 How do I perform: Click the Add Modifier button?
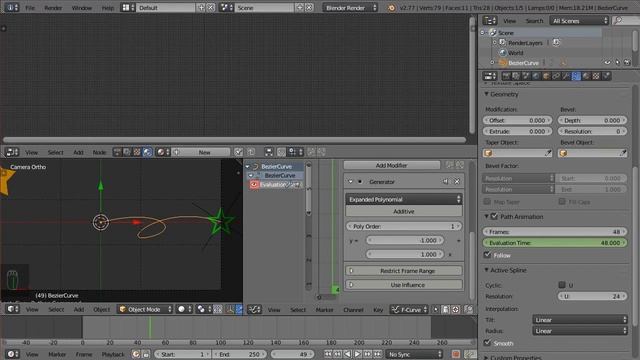pyautogui.click(x=392, y=165)
